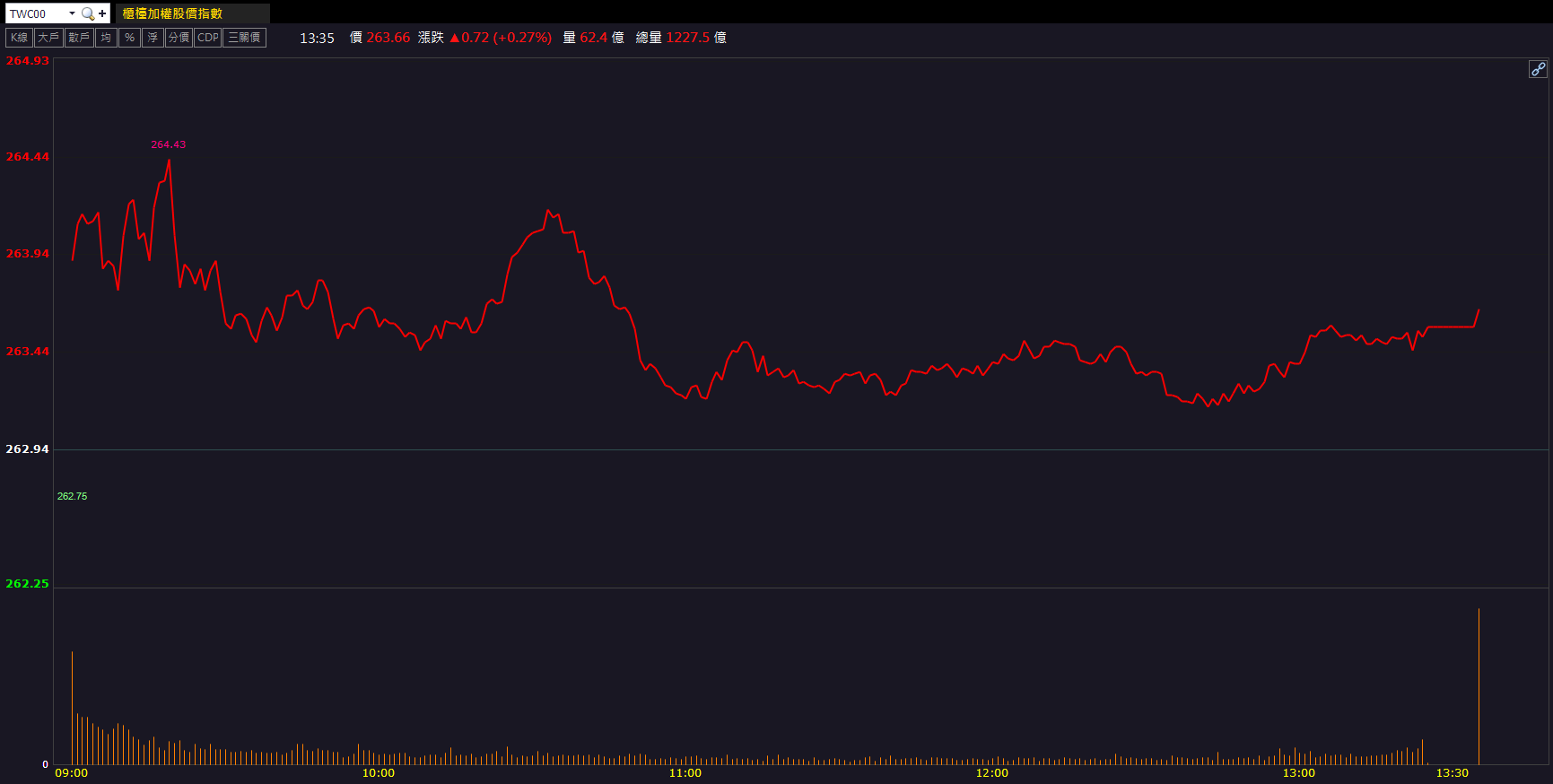Click the 三關價 toolbar button
This screenshot has width=1553, height=784.
(x=243, y=38)
